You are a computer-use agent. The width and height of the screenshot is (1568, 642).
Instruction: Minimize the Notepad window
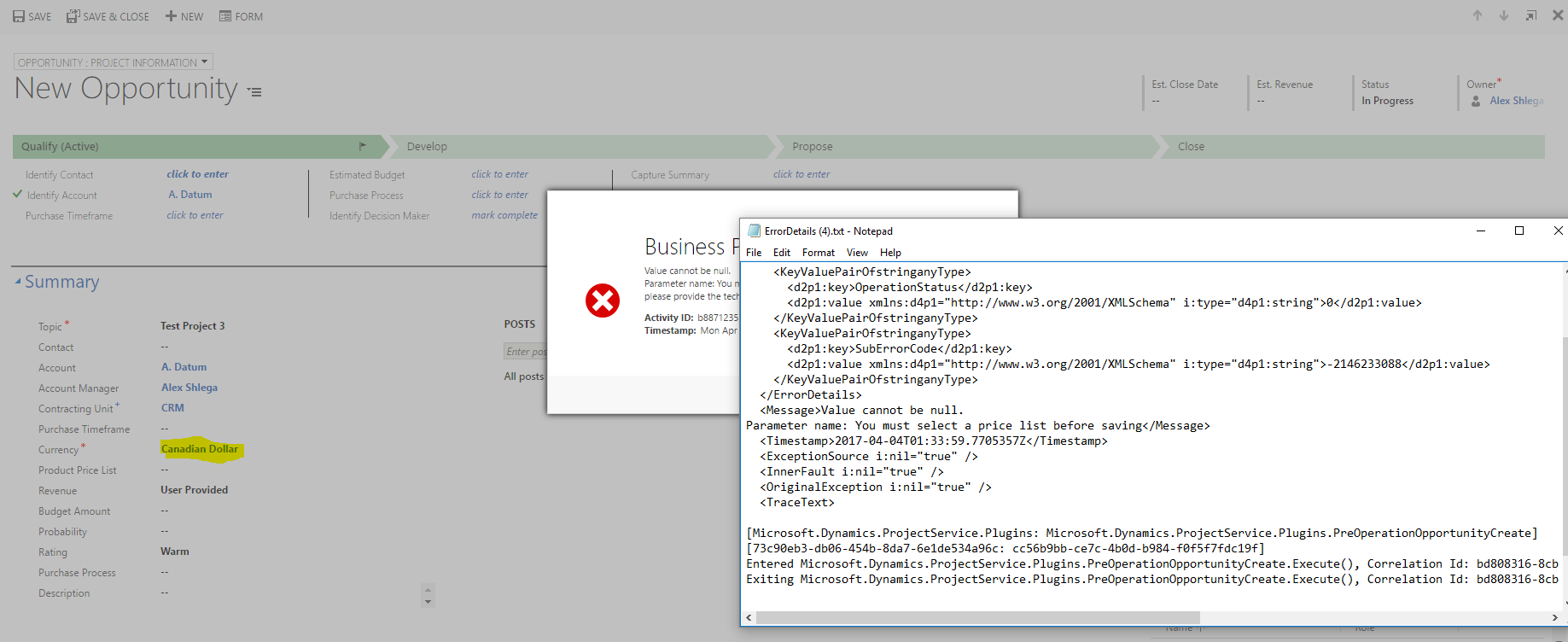coord(1481,231)
